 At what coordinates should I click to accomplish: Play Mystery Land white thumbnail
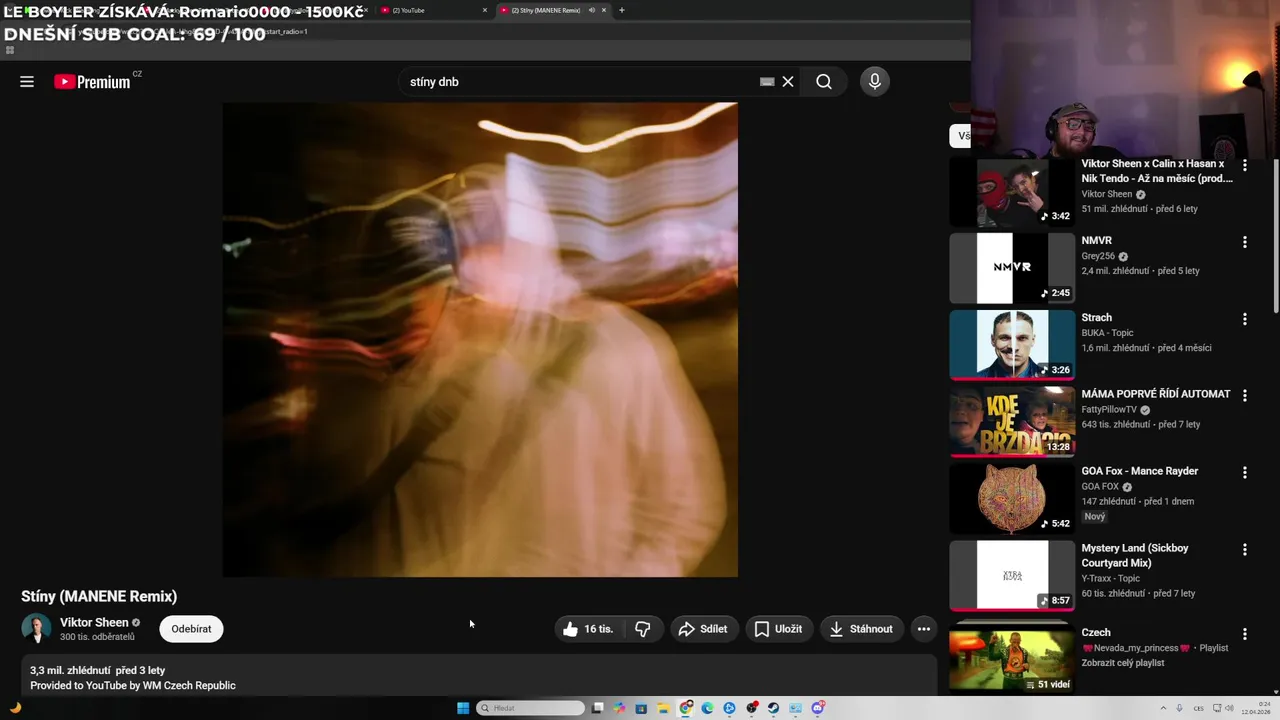click(x=1012, y=576)
